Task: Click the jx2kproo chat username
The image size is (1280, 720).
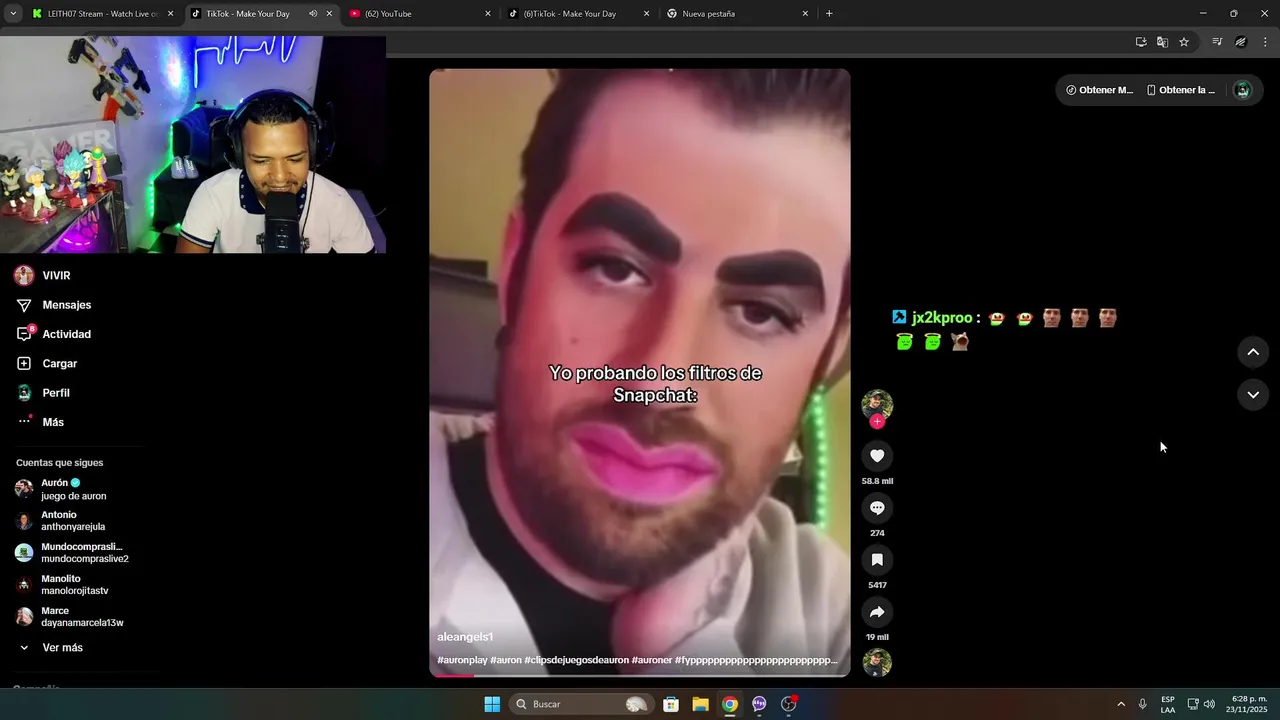Action: 942,318
